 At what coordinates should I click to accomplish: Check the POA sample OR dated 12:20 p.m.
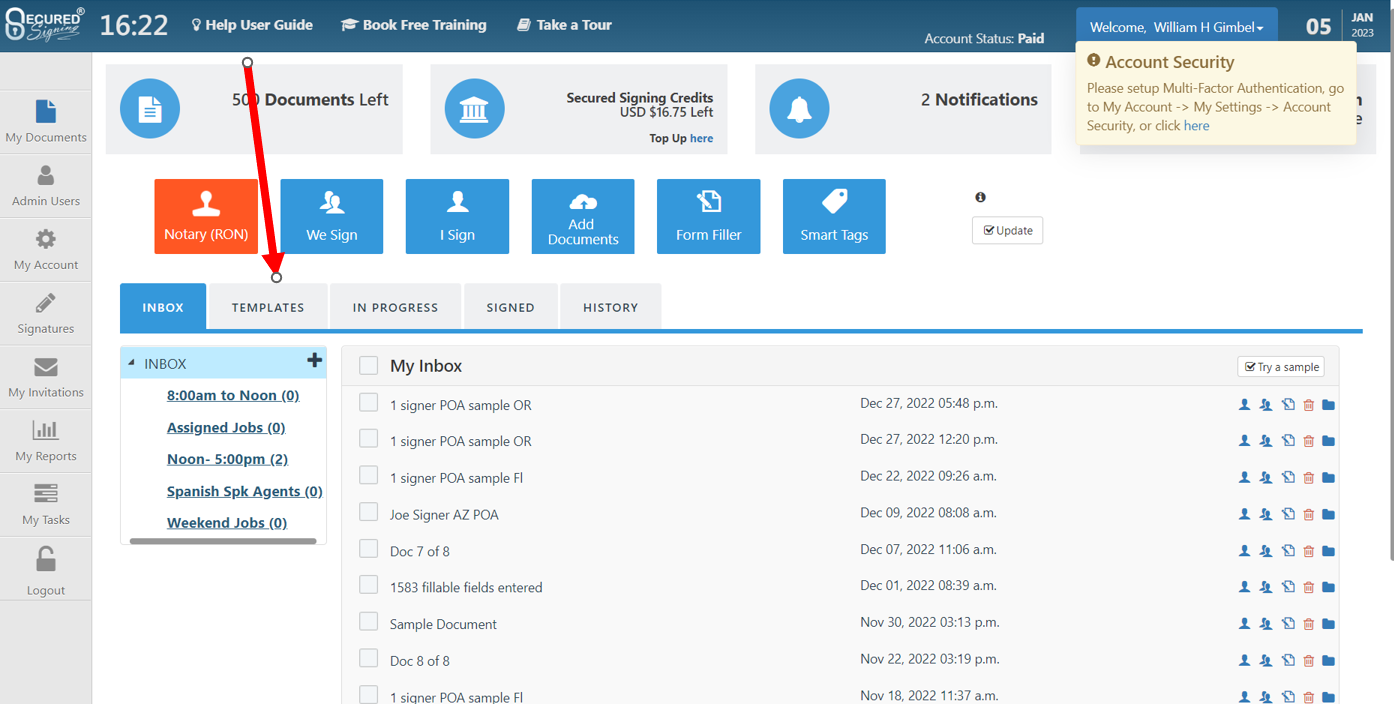(369, 438)
